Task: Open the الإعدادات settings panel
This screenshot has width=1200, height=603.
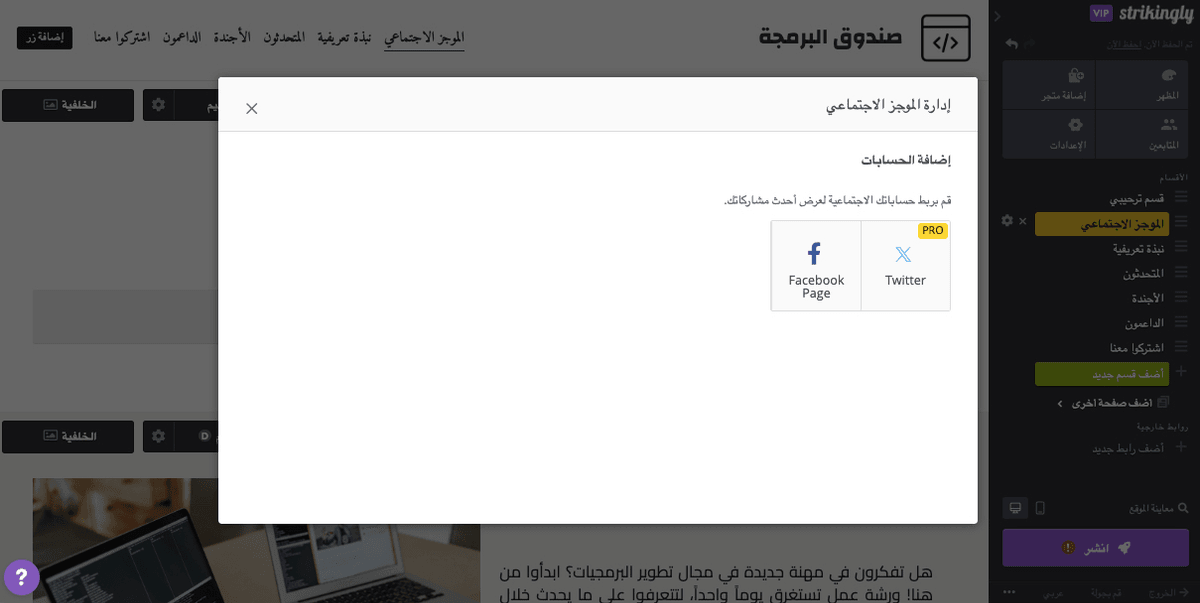Action: (x=1049, y=134)
